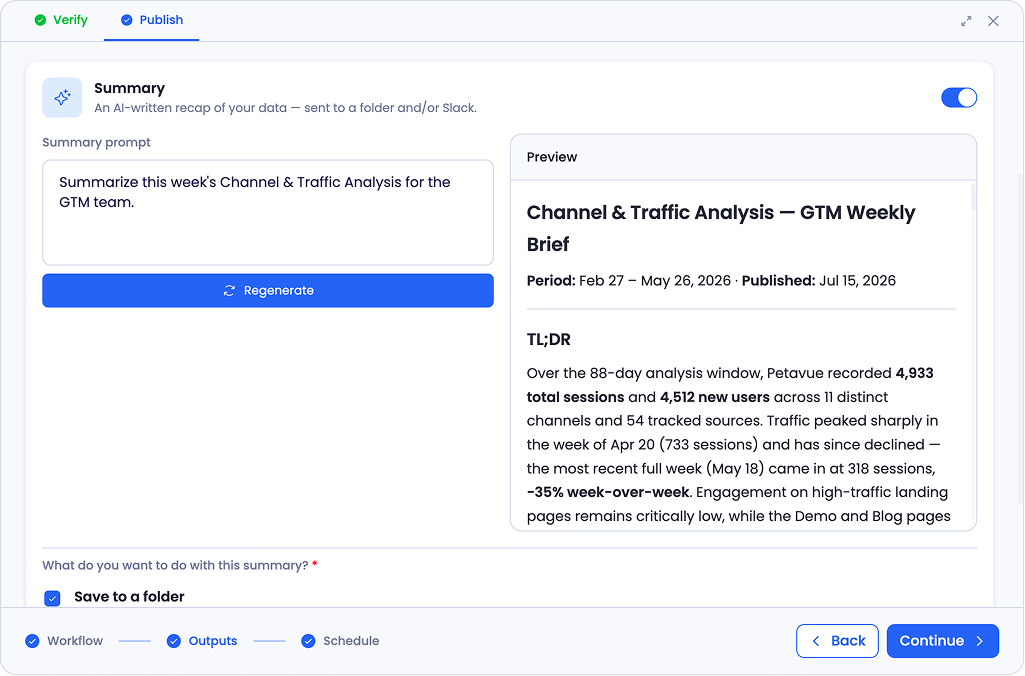The image size is (1025, 676).
Task: Click the preview panel scrollbar
Action: coord(973,197)
